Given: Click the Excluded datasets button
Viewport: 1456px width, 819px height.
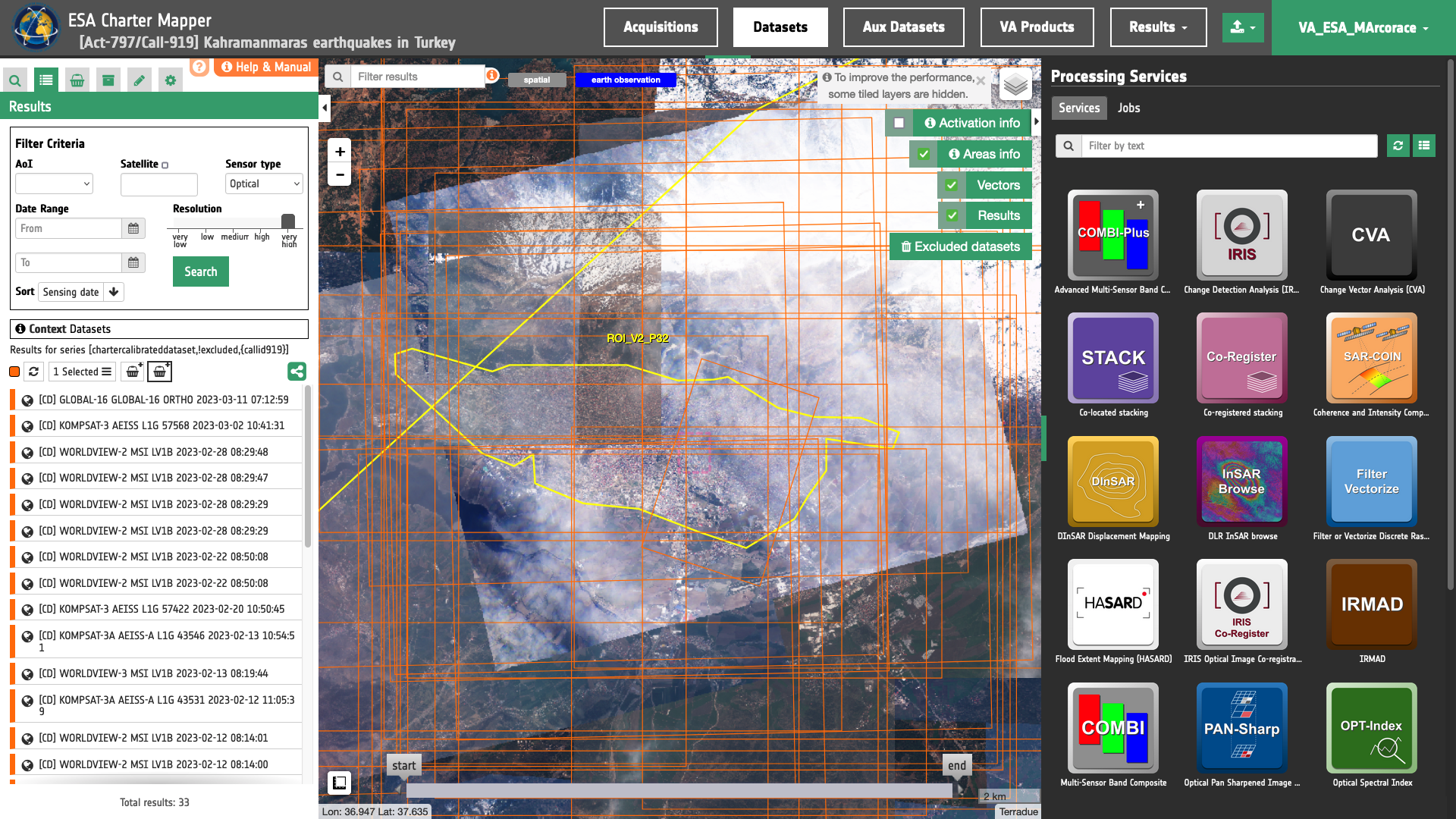Looking at the screenshot, I should [960, 247].
